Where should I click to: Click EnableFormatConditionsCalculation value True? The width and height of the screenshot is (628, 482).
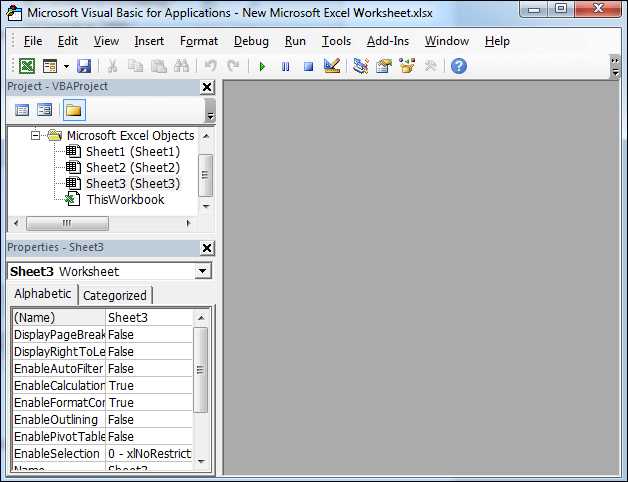coord(149,402)
